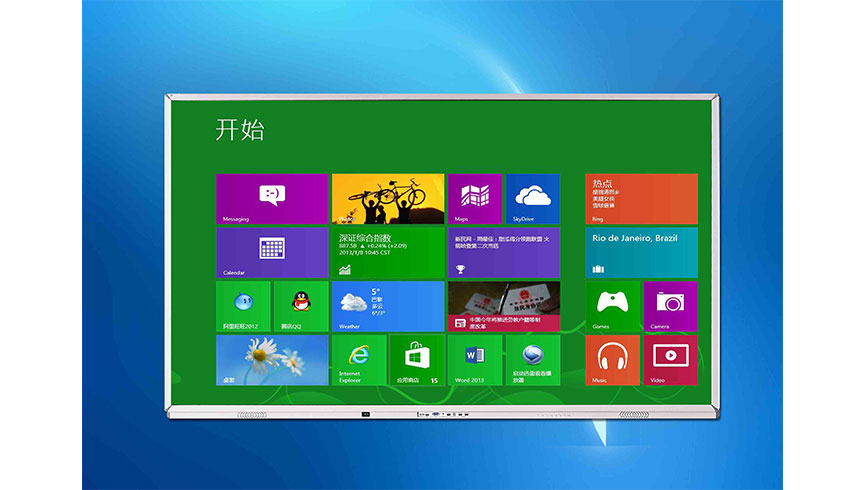Launch Internet Explorer tile

pyautogui.click(x=359, y=360)
